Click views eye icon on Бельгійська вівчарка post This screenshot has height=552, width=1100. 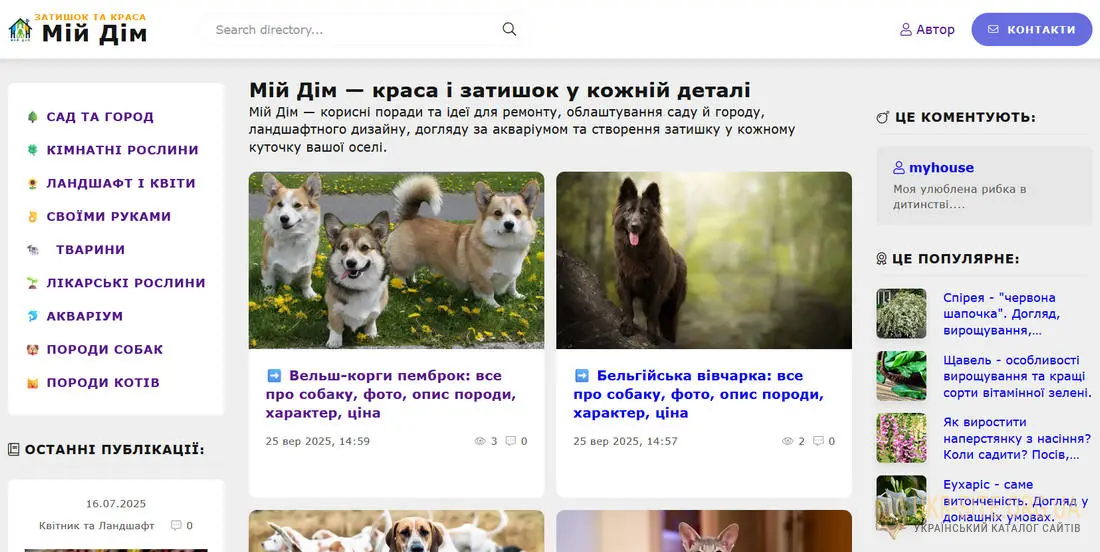point(788,441)
